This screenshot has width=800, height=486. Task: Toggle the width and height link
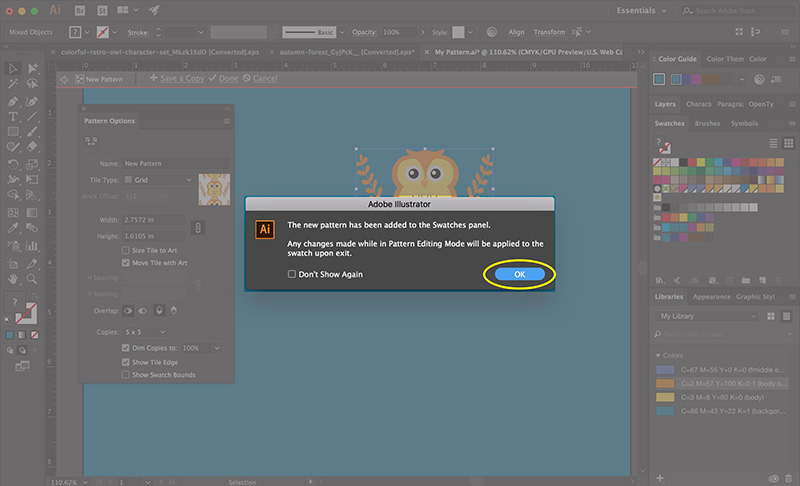click(198, 227)
